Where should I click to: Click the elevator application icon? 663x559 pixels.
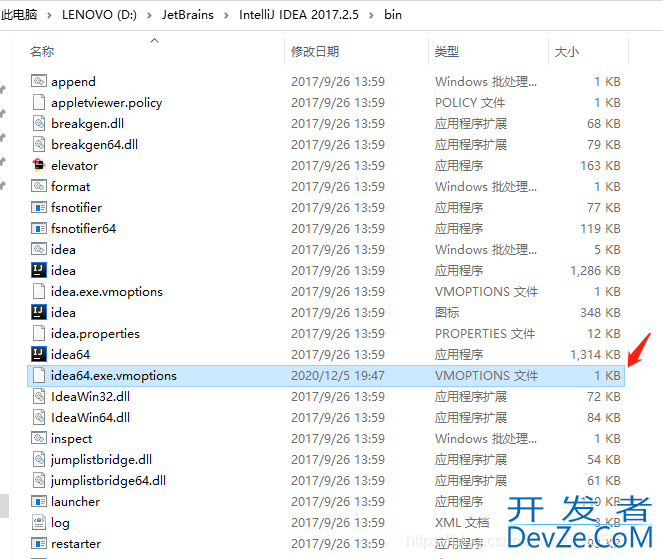39,165
